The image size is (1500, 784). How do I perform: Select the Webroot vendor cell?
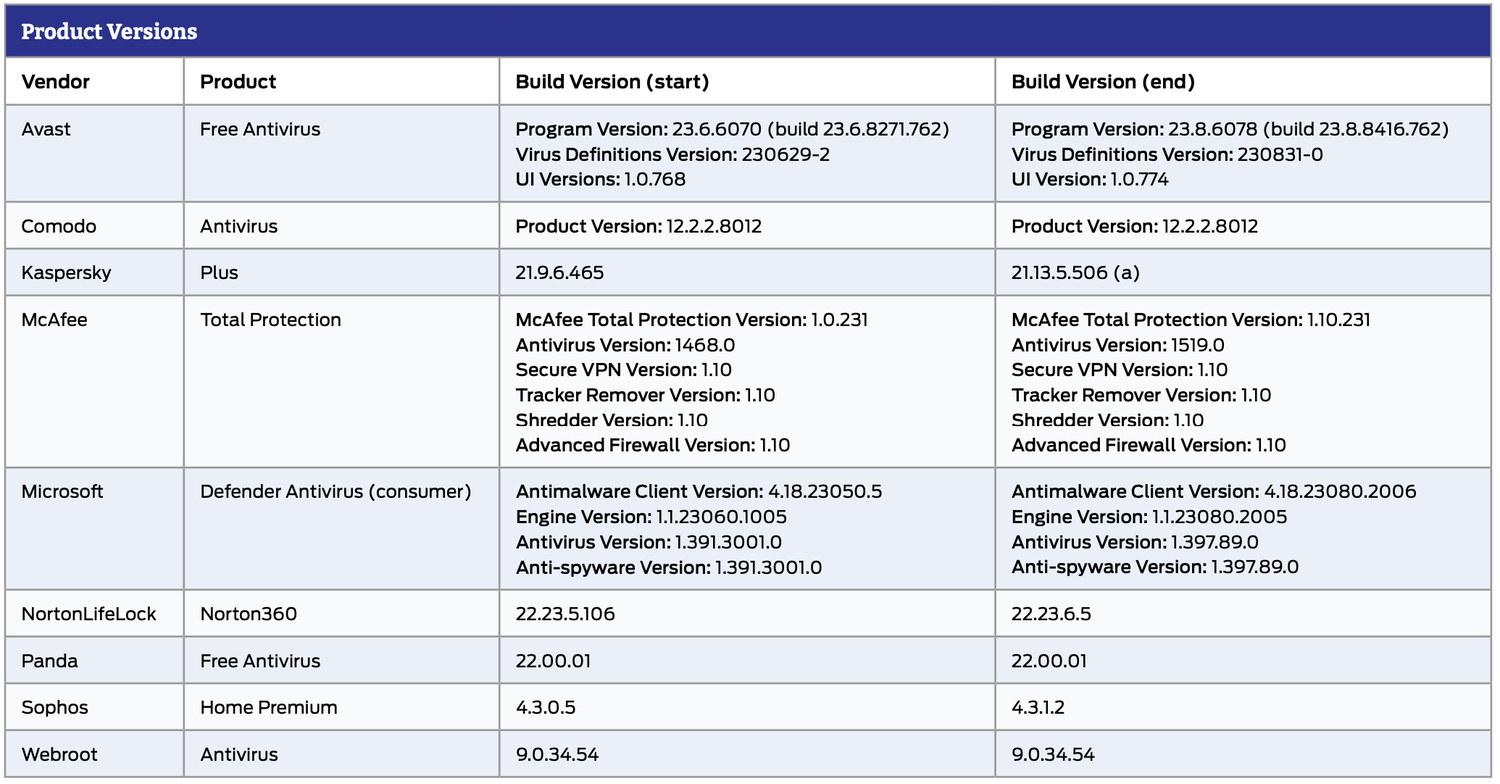(x=60, y=755)
